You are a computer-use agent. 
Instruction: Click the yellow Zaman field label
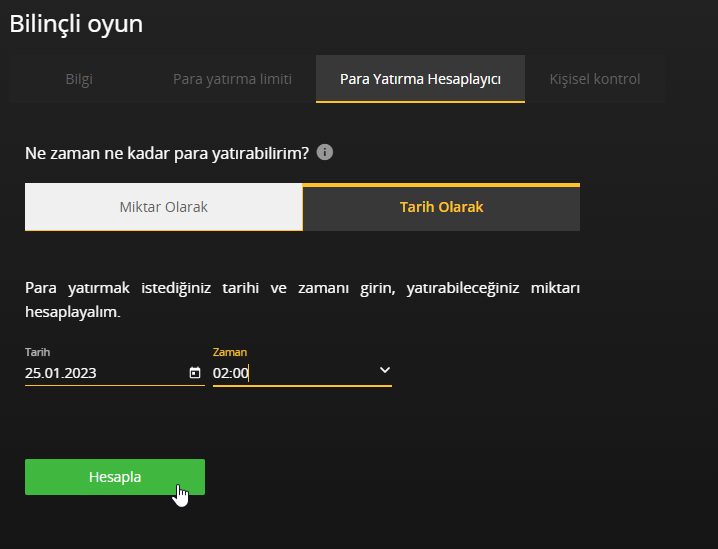230,352
